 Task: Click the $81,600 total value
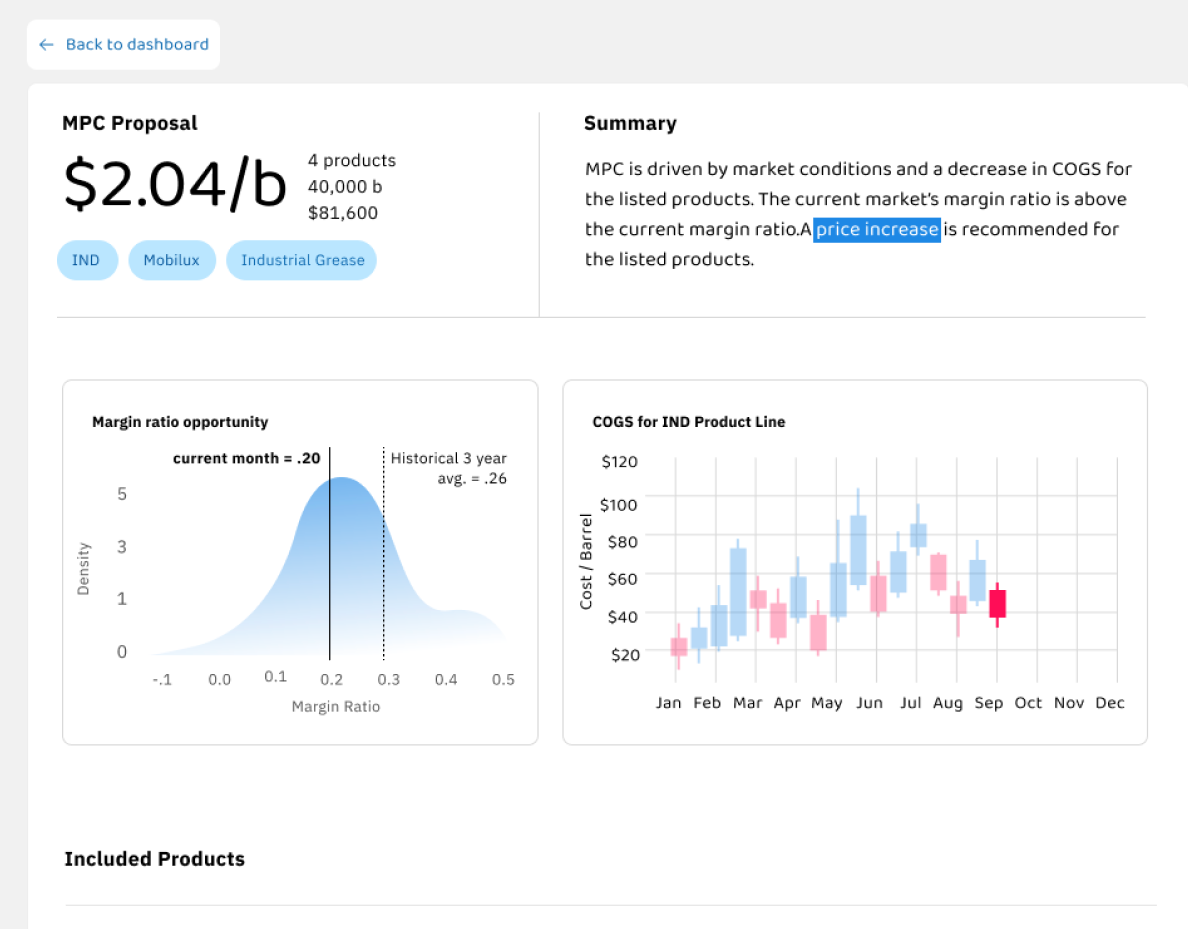[343, 213]
